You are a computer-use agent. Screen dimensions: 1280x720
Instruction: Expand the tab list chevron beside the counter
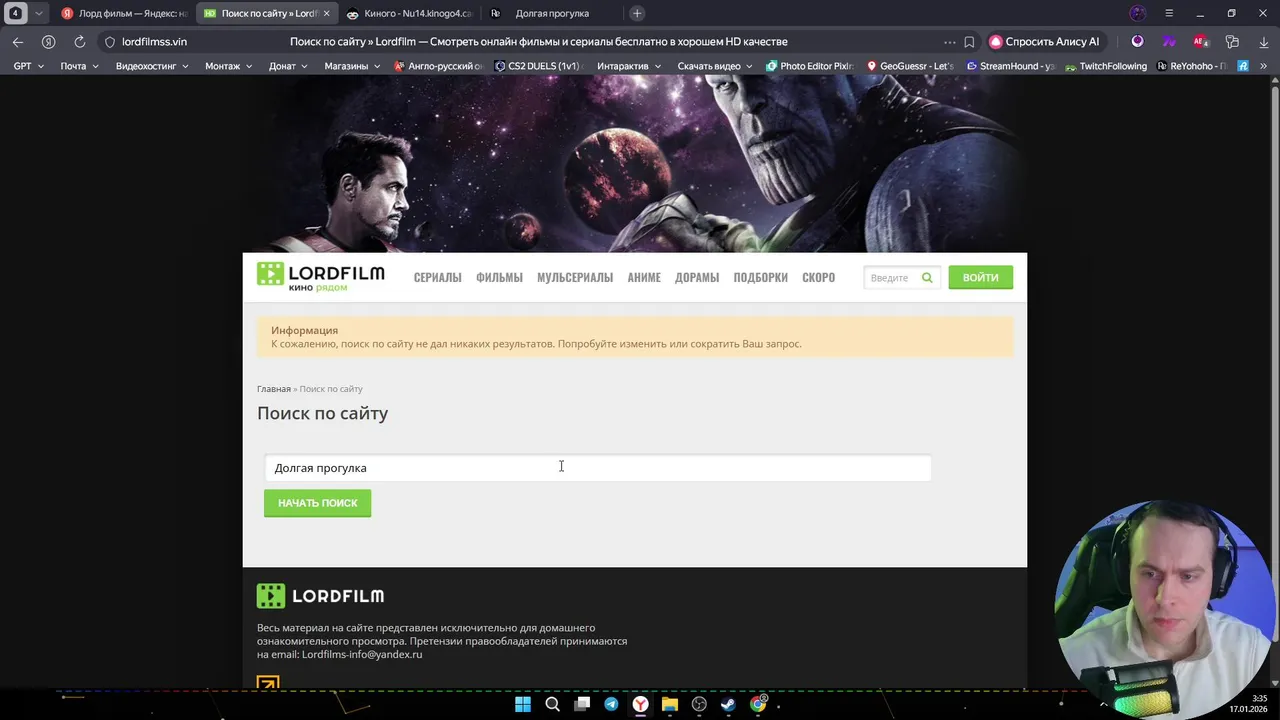click(38, 13)
